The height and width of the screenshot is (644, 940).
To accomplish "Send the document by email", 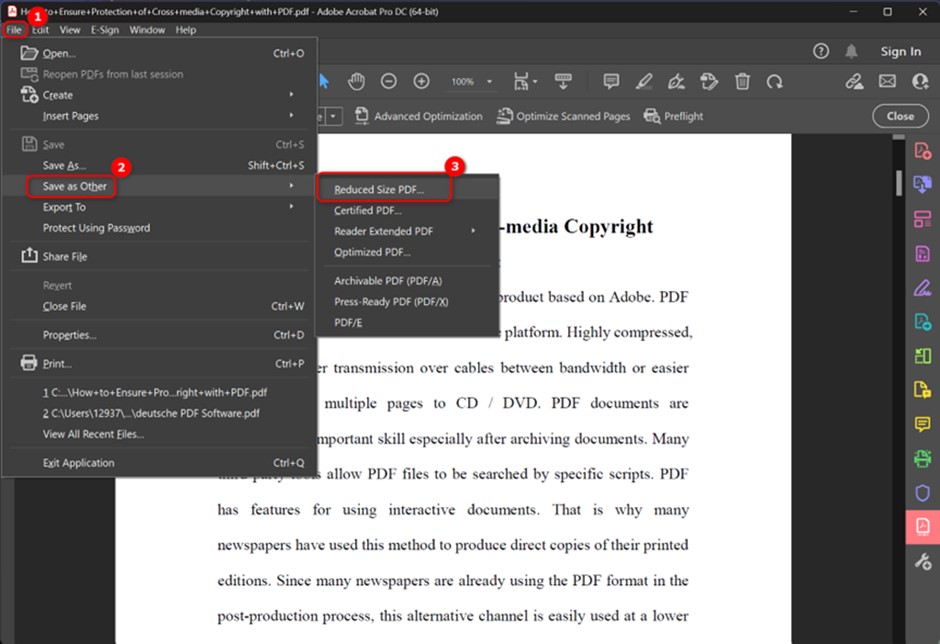I will [x=888, y=81].
